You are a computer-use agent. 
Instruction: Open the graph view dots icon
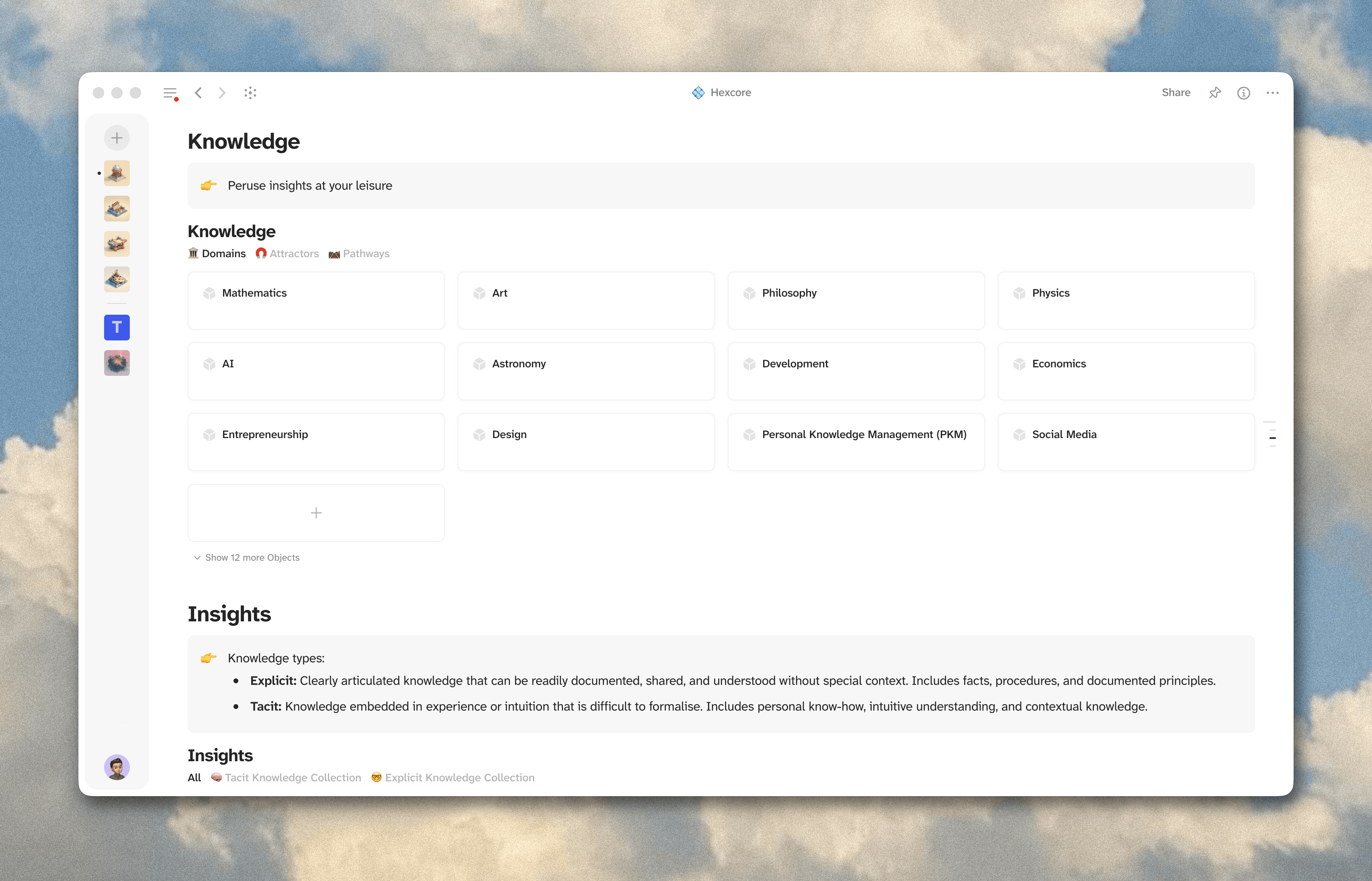tap(250, 93)
